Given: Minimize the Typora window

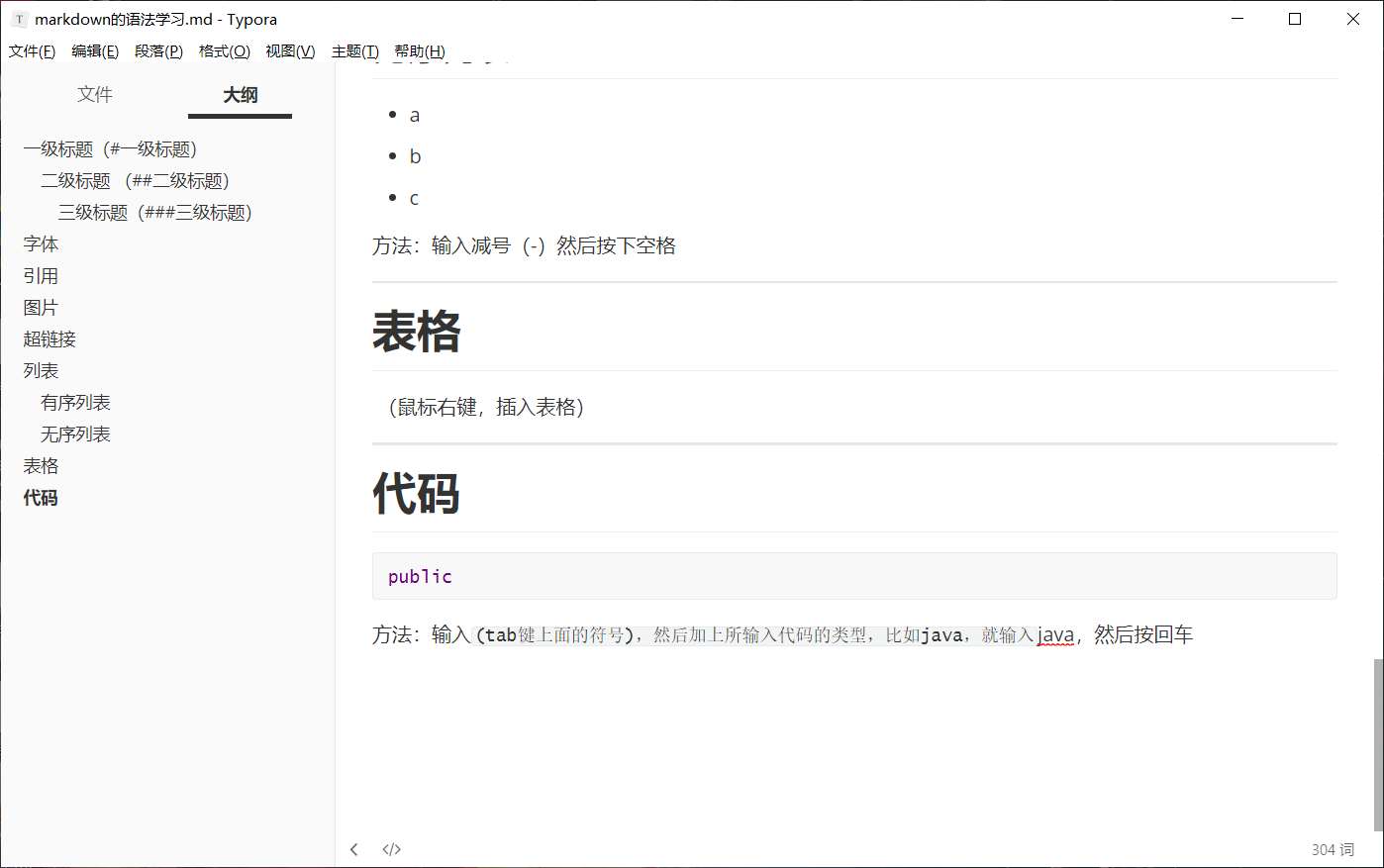Looking at the screenshot, I should coord(1237,19).
